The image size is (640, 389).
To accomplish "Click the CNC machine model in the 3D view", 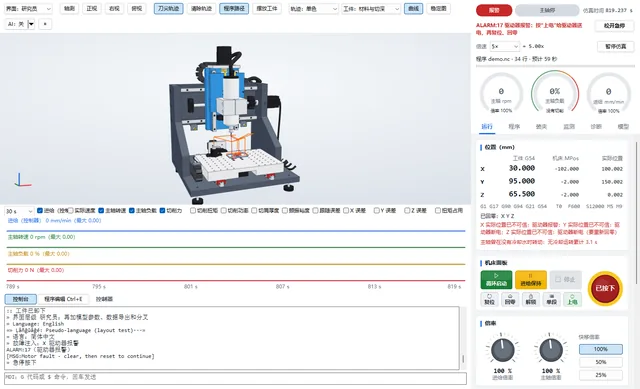I will tap(234, 124).
